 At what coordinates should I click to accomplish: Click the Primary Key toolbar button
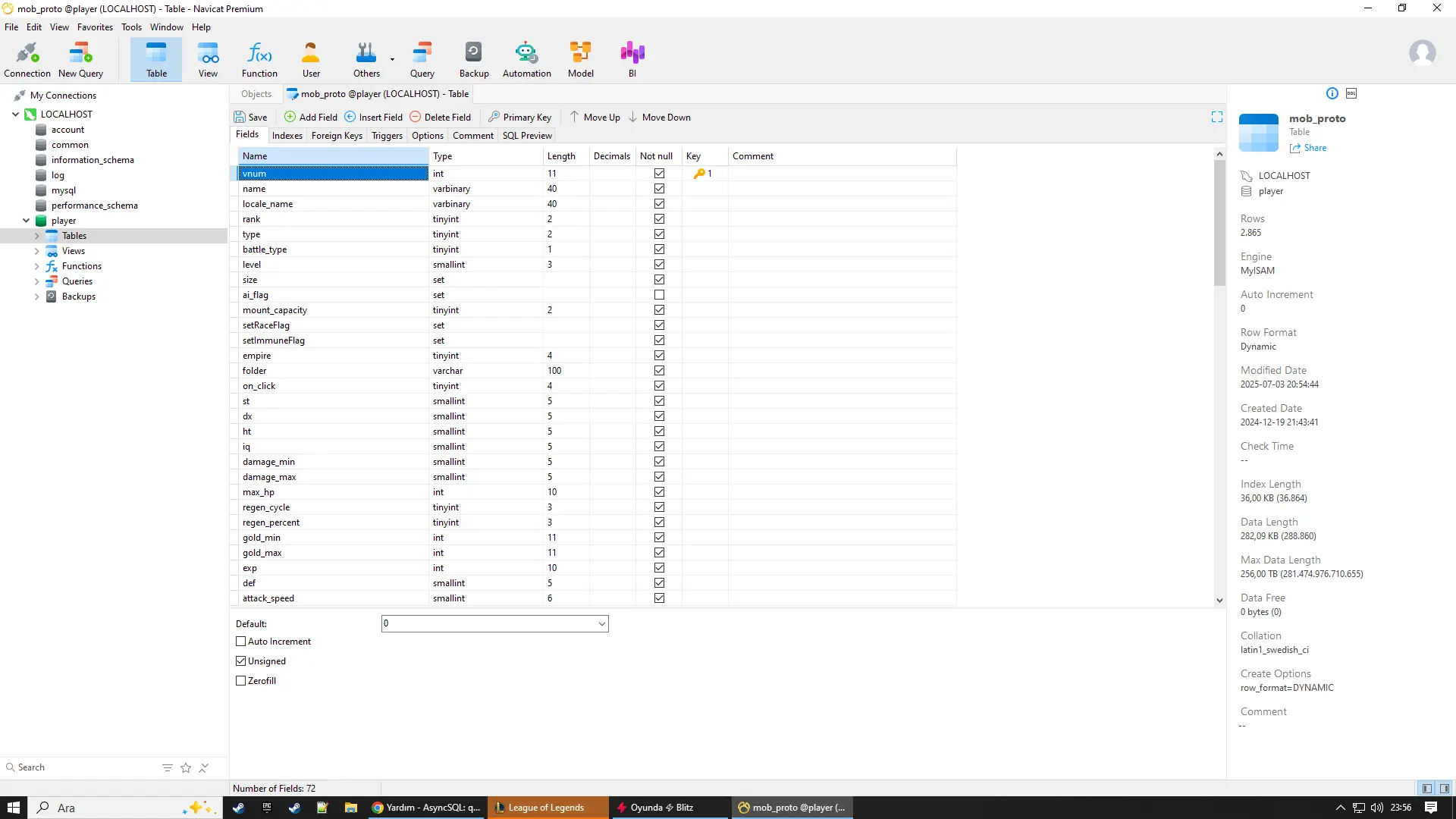pos(519,117)
